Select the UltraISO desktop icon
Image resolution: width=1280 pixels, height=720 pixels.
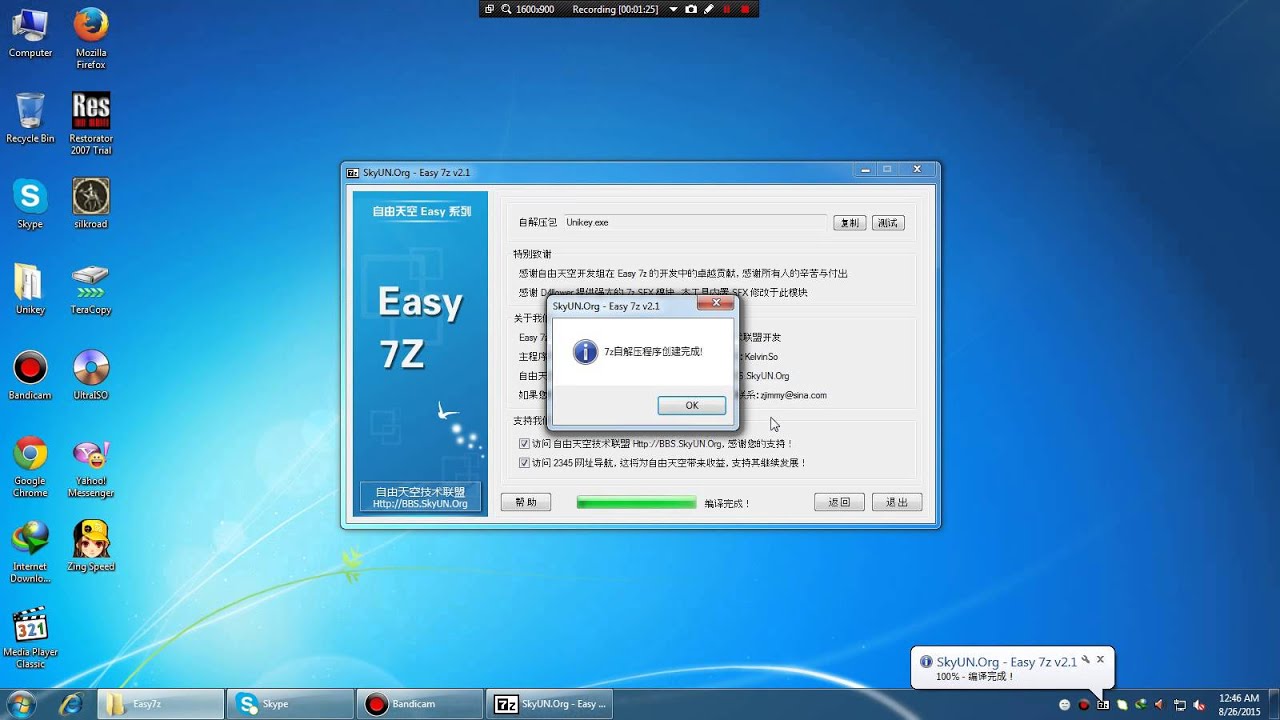pos(91,375)
